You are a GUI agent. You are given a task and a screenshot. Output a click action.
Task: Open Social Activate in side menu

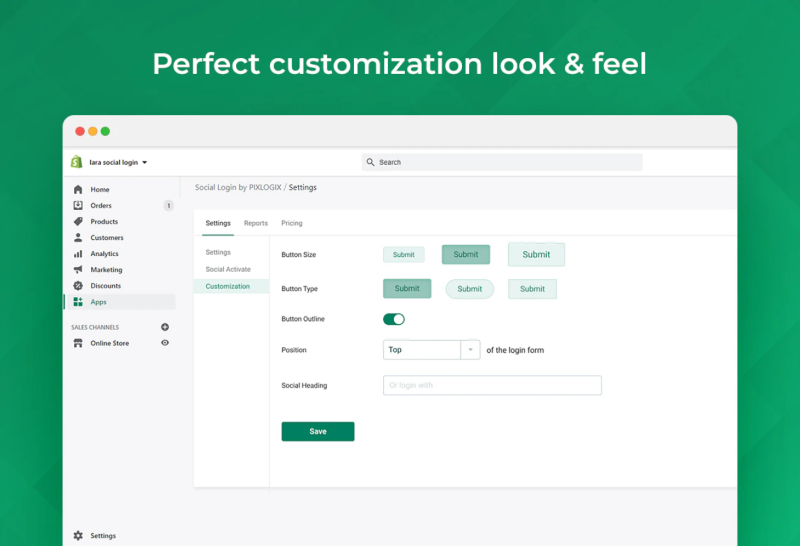tap(228, 269)
